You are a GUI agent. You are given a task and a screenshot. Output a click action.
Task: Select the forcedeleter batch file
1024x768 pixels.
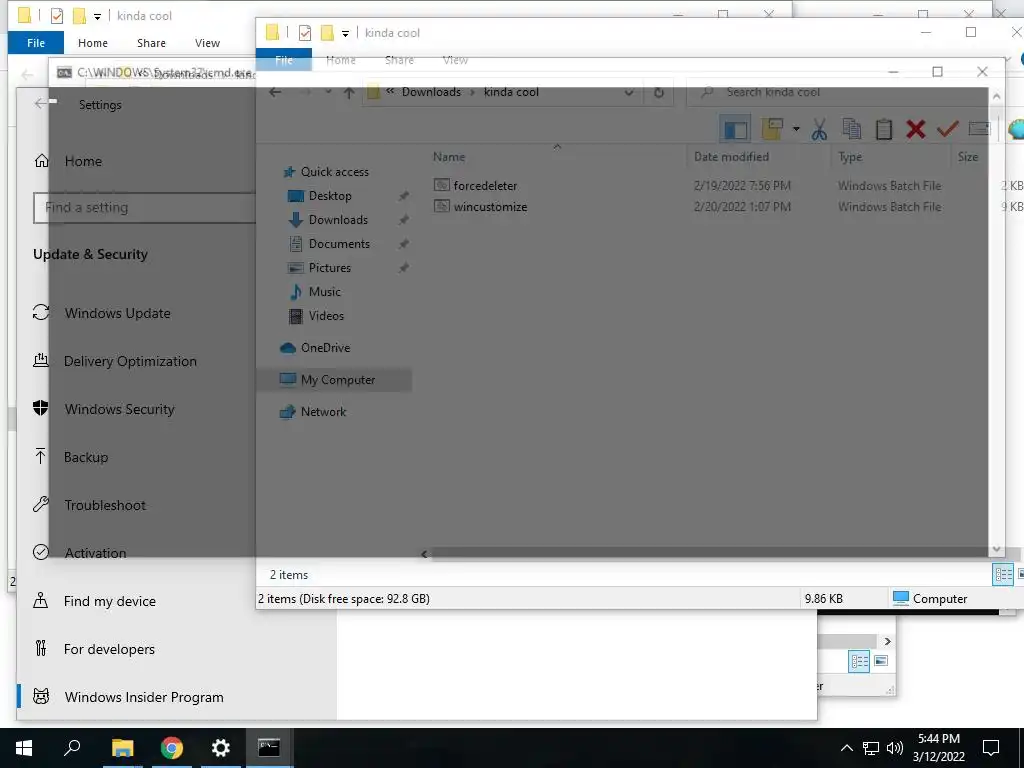tap(485, 185)
